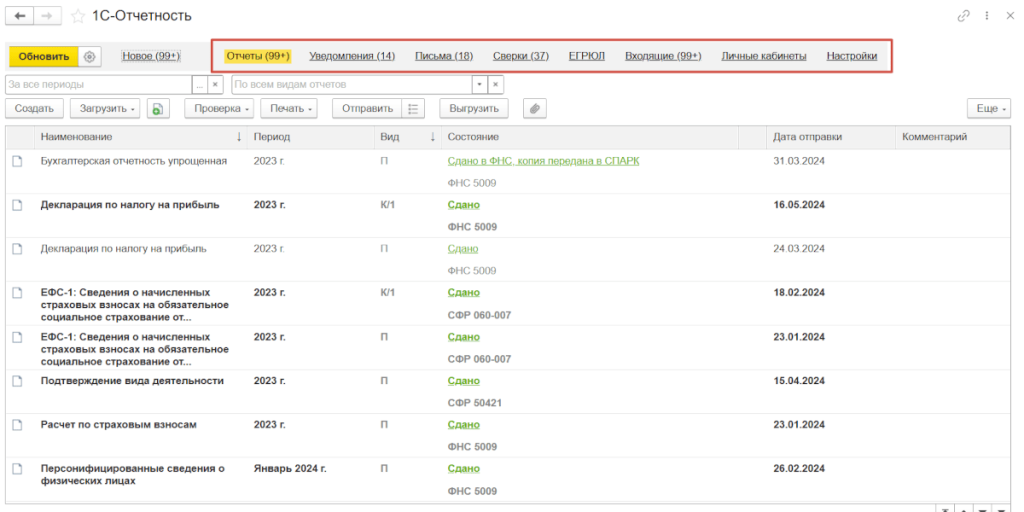1024x512 pixels.
Task: Open the Сверки (37) tab
Action: click(x=520, y=56)
